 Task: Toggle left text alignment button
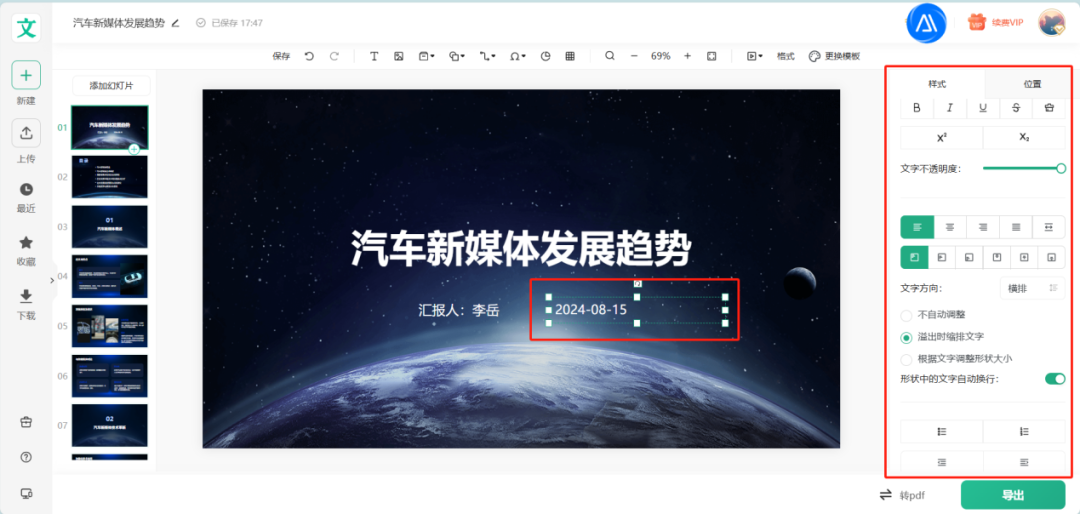[x=917, y=227]
